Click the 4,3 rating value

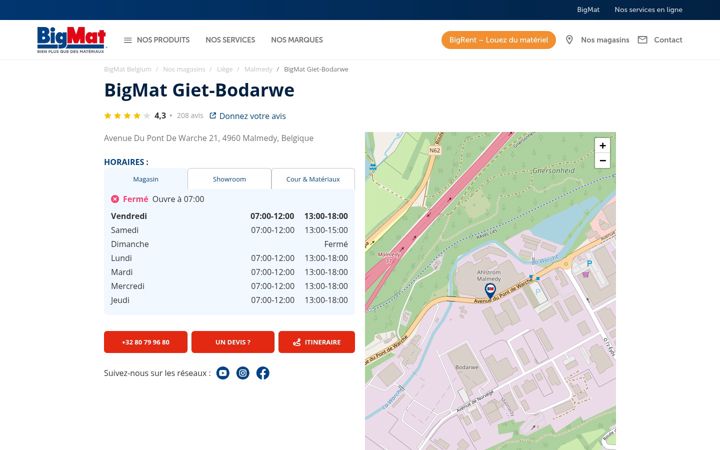160,116
